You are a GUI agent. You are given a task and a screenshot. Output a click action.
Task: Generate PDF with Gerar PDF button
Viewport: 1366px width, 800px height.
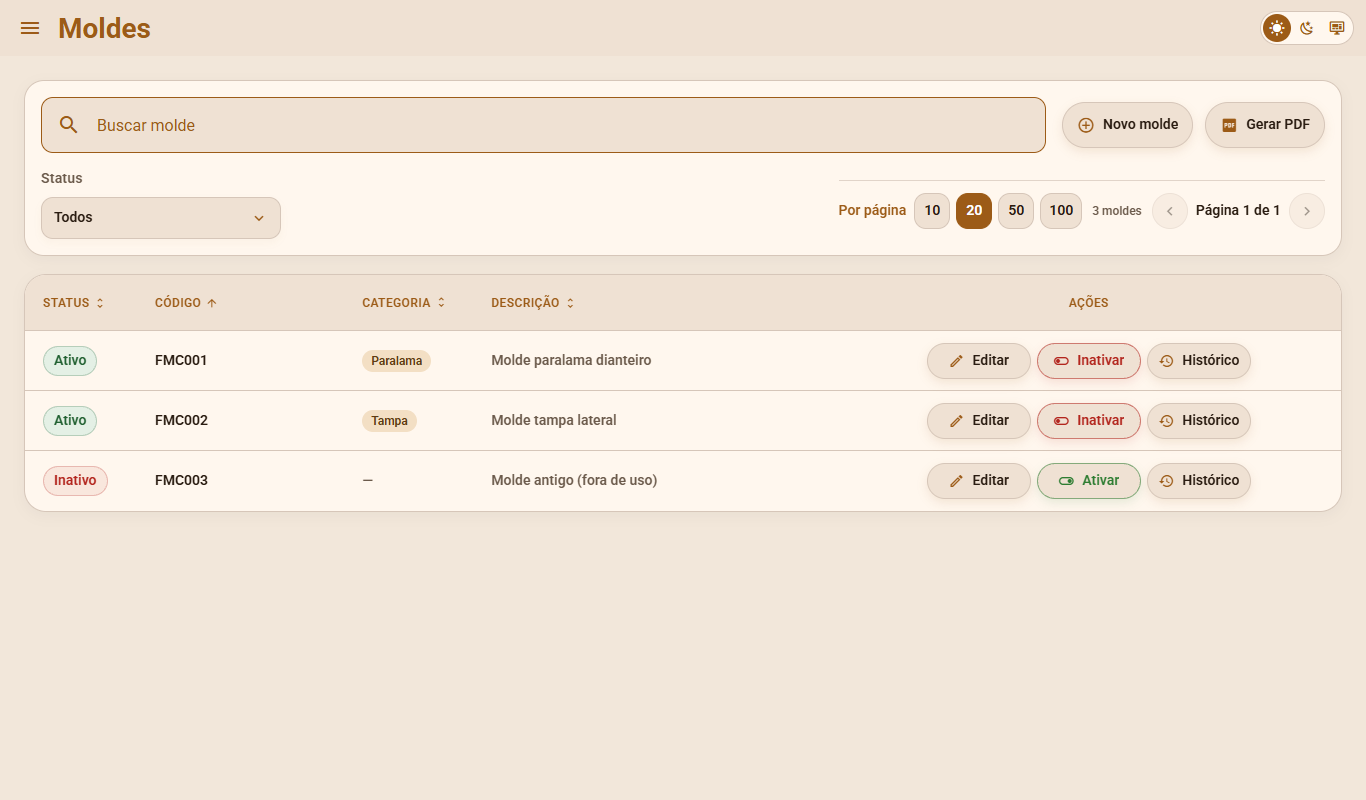pyautogui.click(x=1265, y=125)
